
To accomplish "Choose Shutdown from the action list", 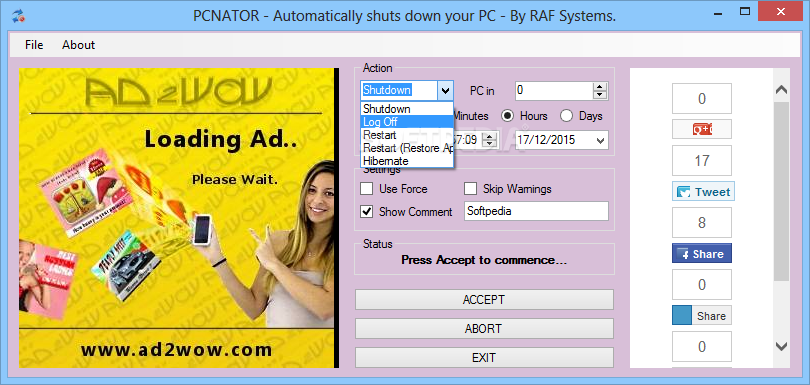I will point(407,109).
